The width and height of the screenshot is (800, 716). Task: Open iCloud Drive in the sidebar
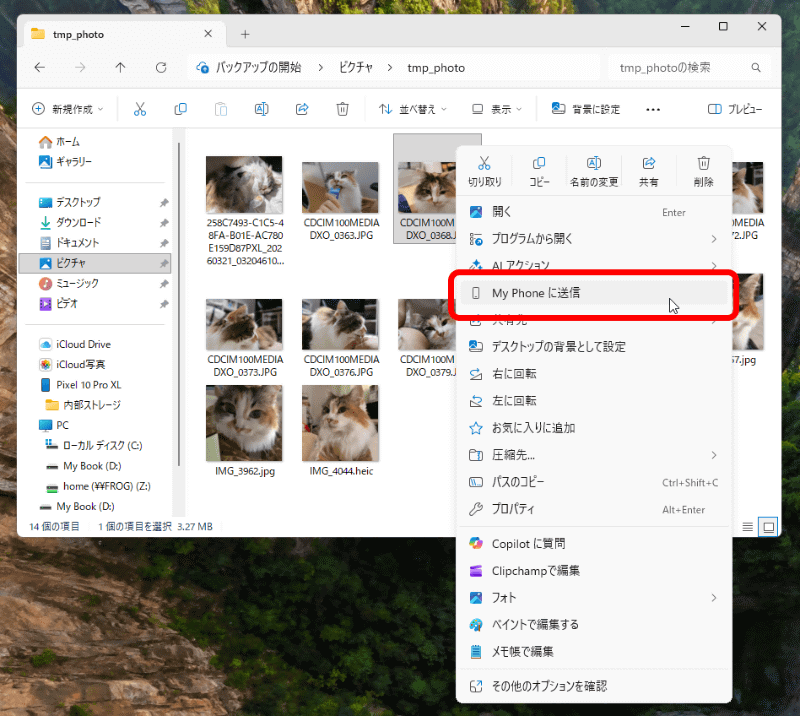point(95,344)
